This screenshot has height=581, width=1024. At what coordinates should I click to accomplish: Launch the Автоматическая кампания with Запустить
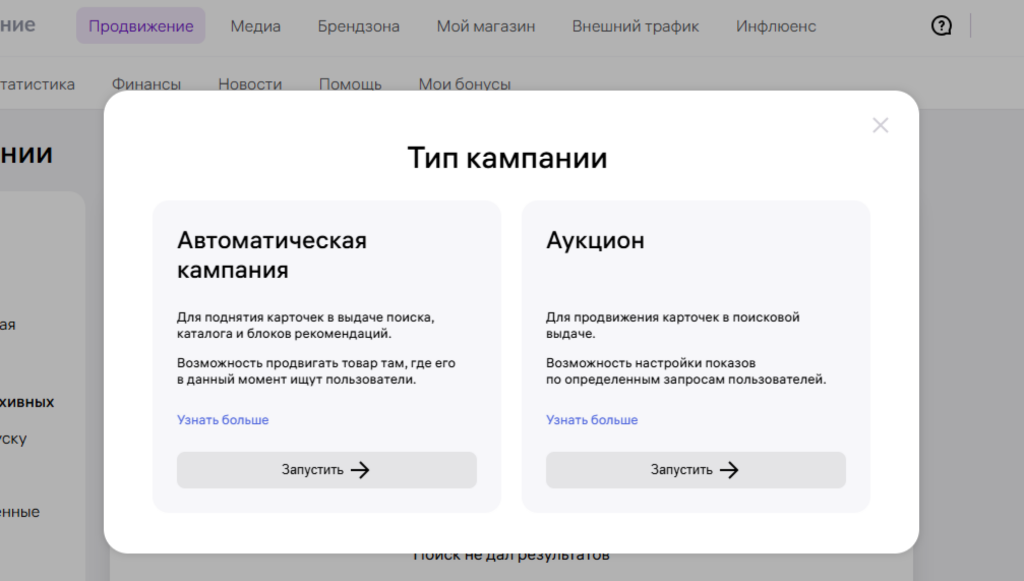tap(327, 470)
